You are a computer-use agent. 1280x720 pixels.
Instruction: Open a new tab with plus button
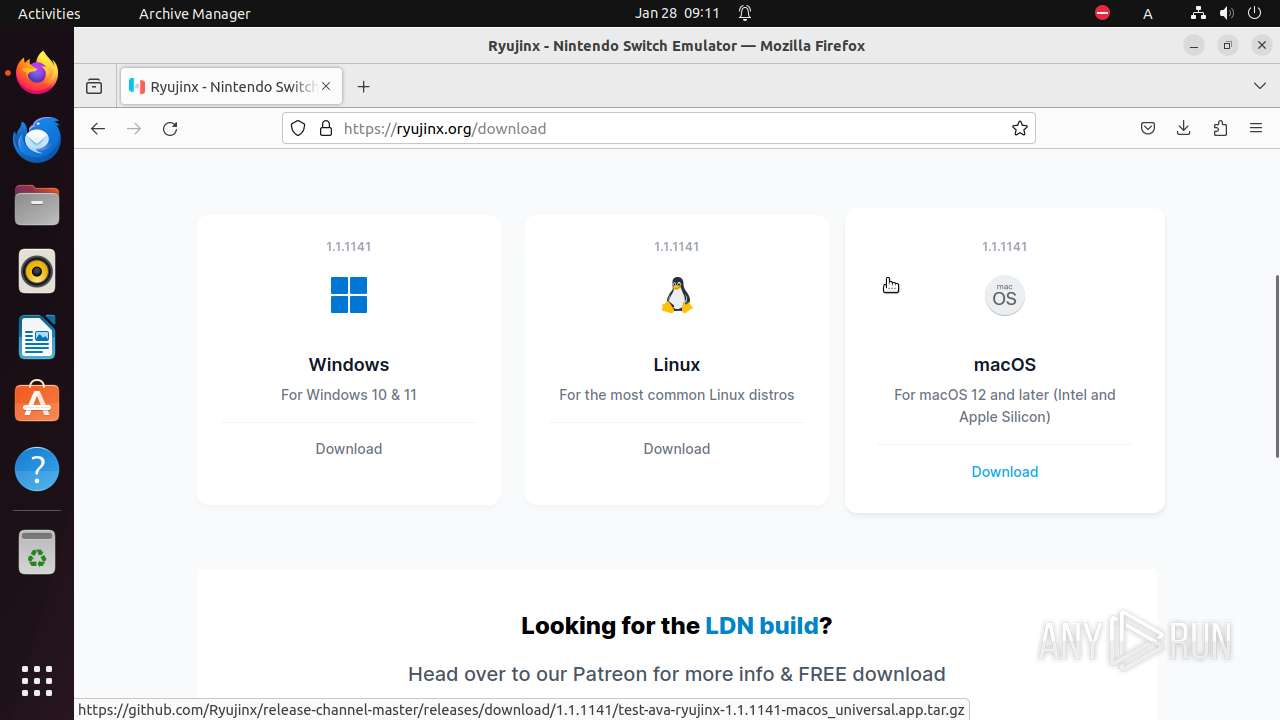[363, 86]
